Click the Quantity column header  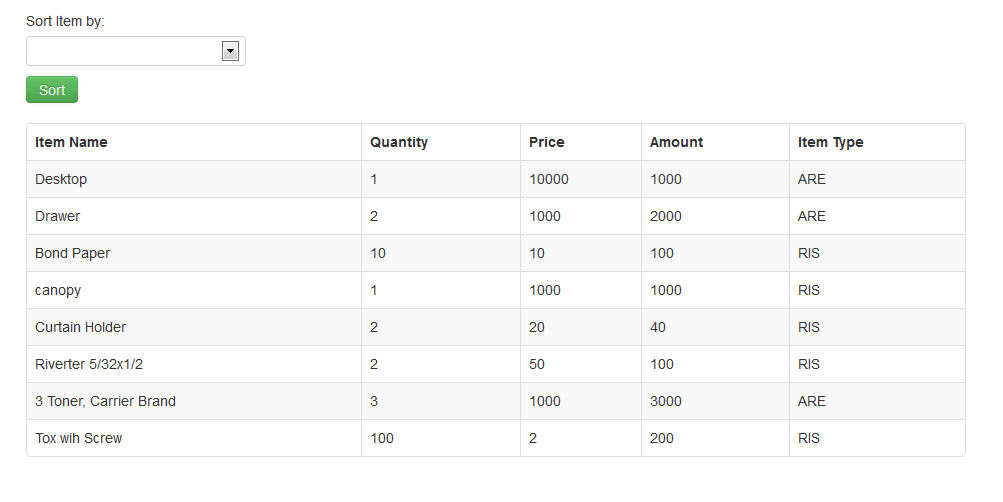[x=399, y=142]
